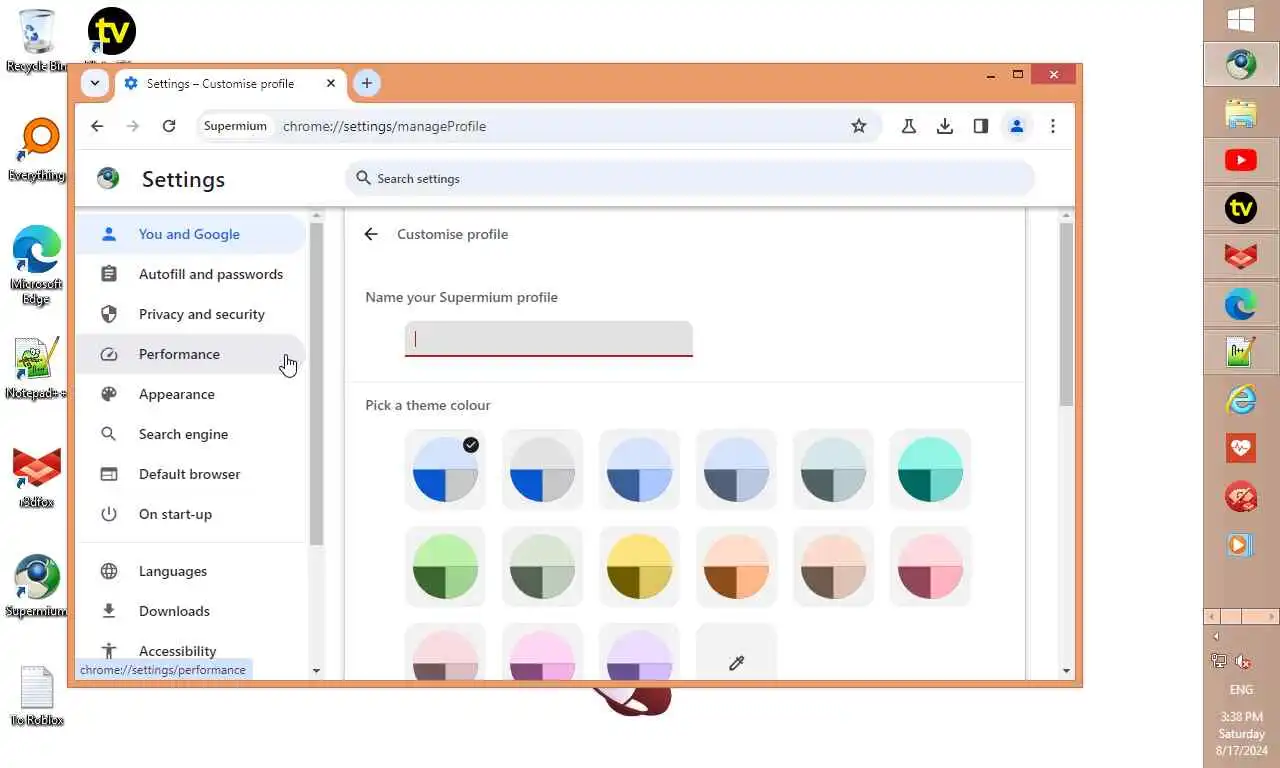Bookmark this page with the star icon
Screen dimensions: 1280x768
click(x=858, y=126)
